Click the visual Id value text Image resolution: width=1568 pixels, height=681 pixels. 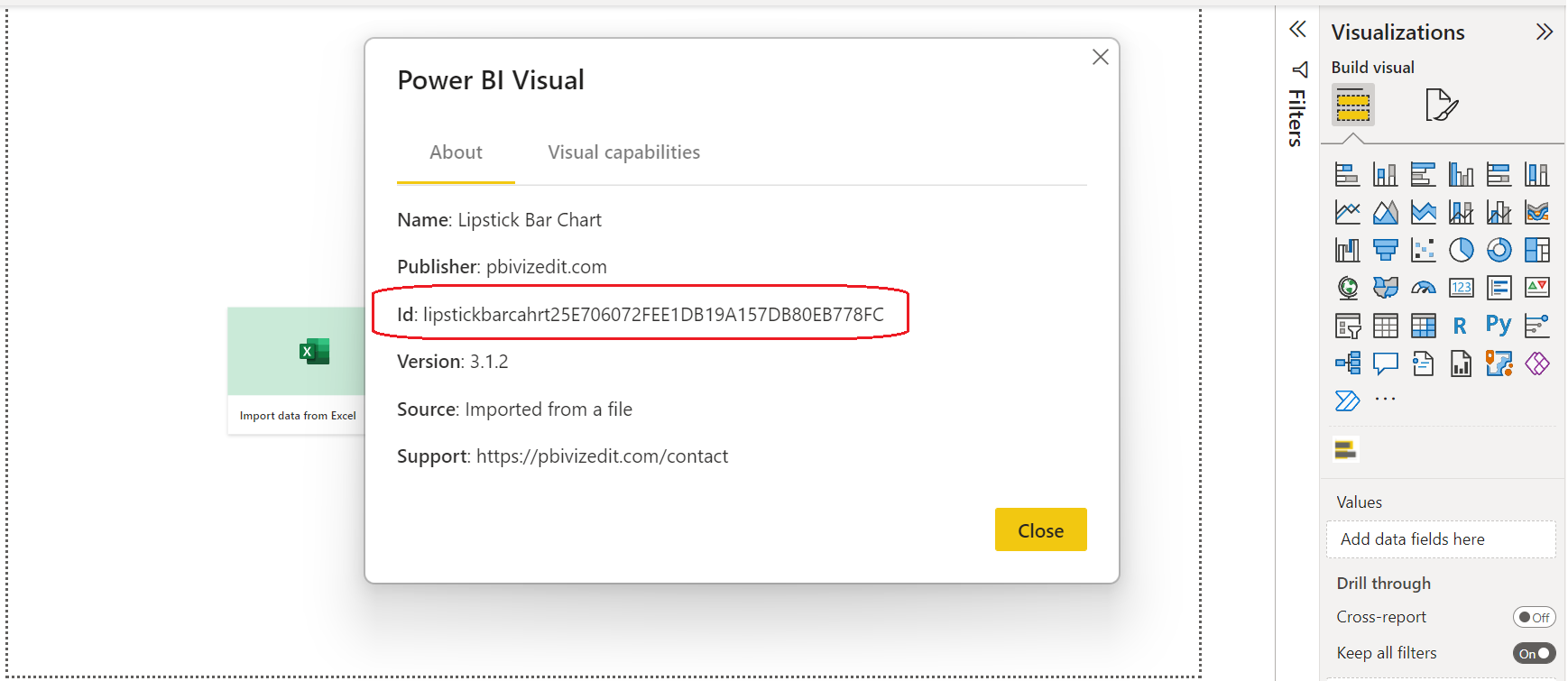coord(653,315)
